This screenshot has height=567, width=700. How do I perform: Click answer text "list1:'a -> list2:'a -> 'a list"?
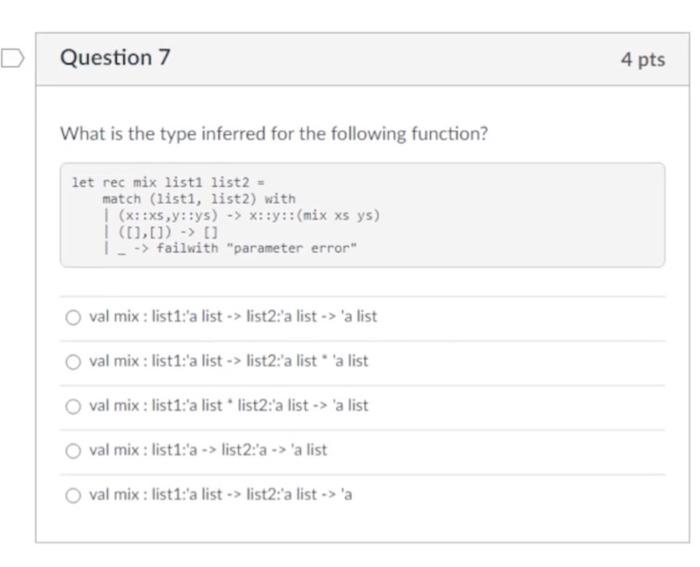(x=208, y=450)
